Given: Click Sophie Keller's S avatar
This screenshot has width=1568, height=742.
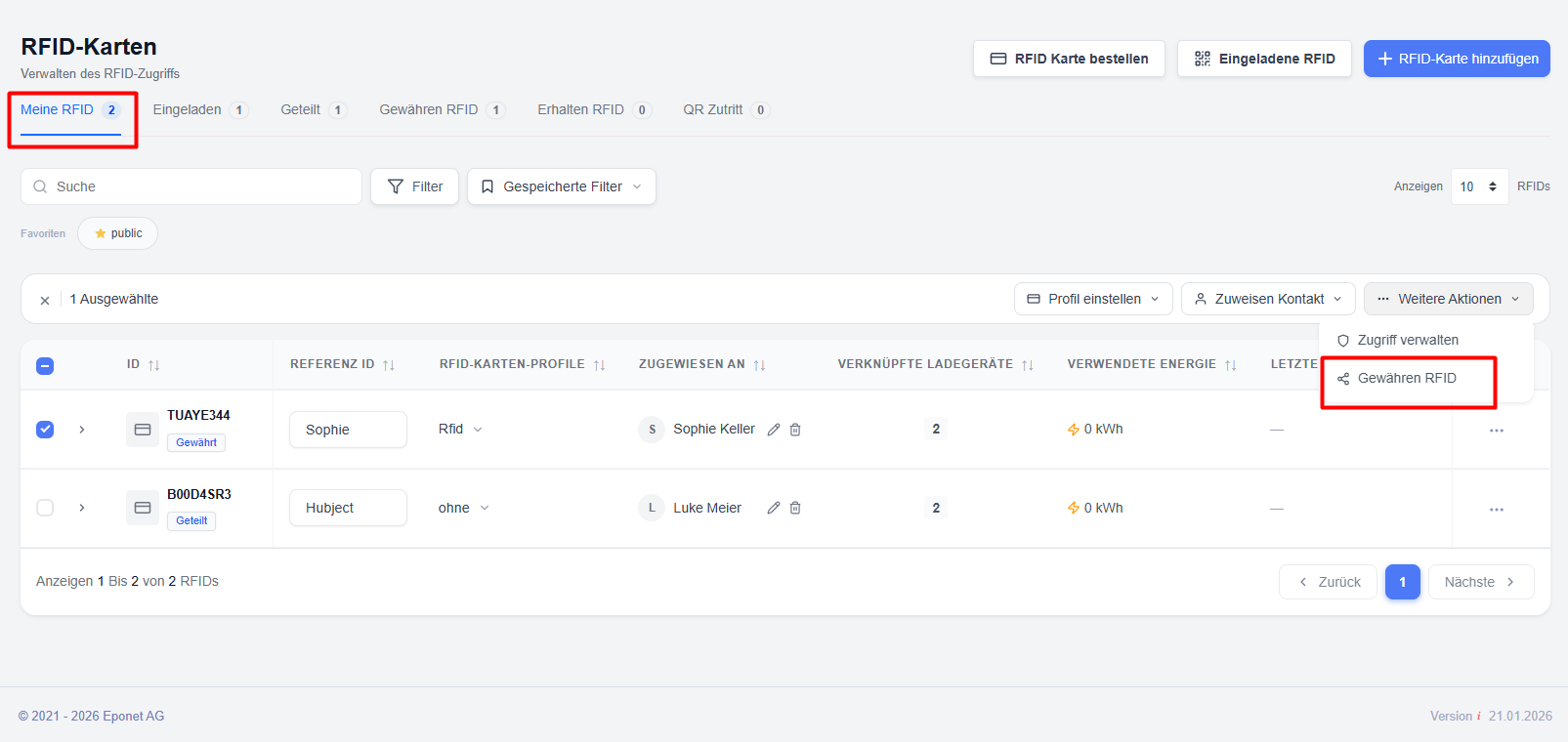Looking at the screenshot, I should click(652, 430).
